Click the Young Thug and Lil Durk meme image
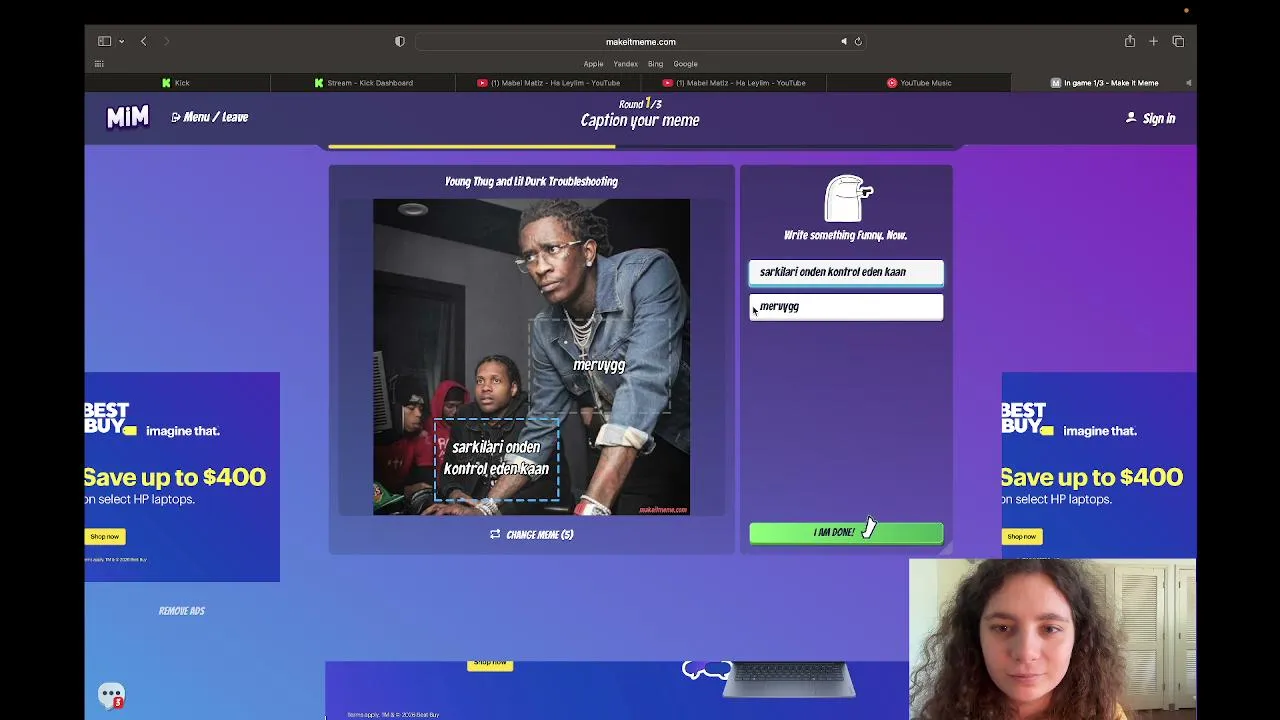 [531, 357]
